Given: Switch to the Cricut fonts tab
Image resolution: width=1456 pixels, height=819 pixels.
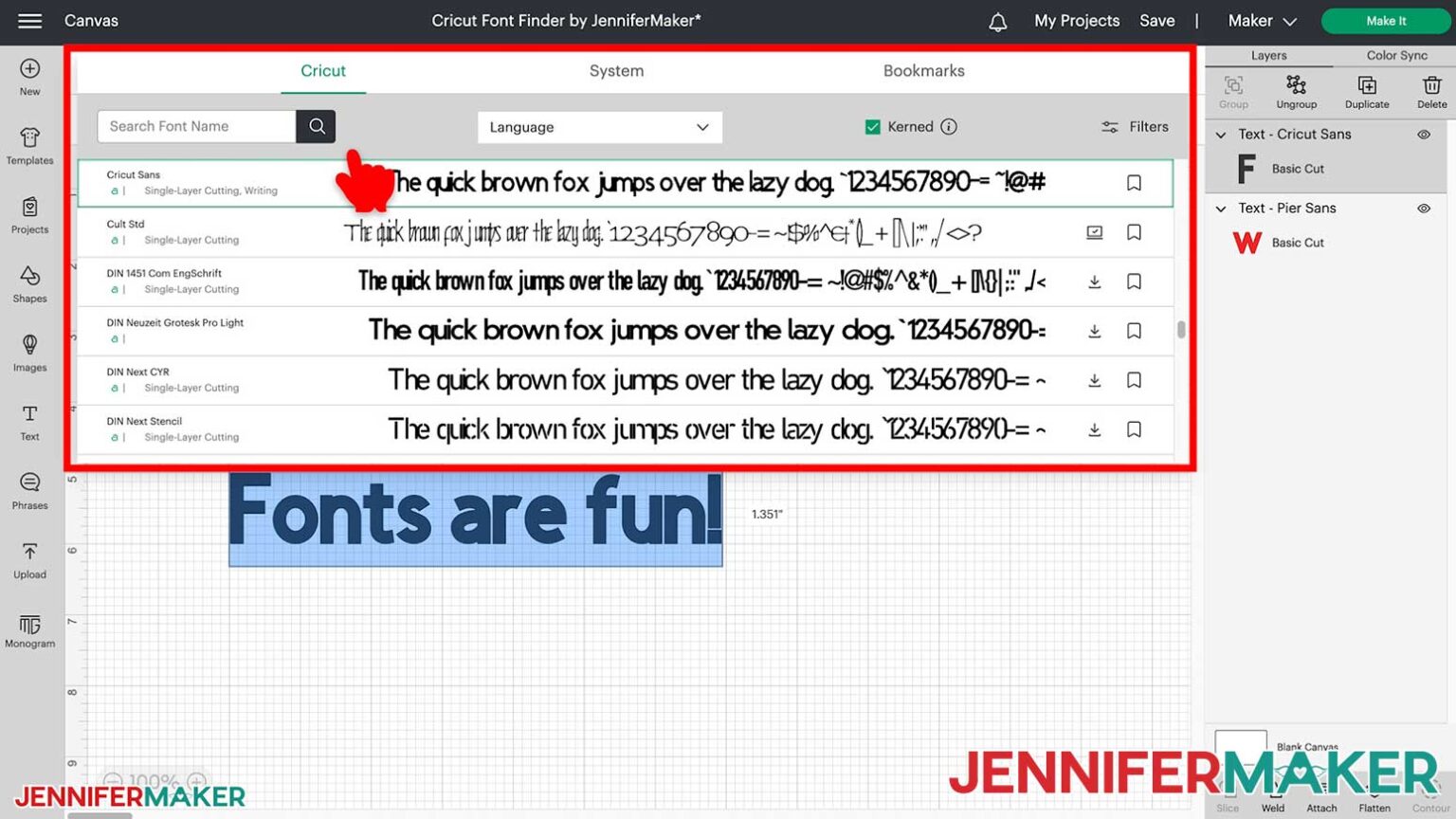Looking at the screenshot, I should click(323, 71).
